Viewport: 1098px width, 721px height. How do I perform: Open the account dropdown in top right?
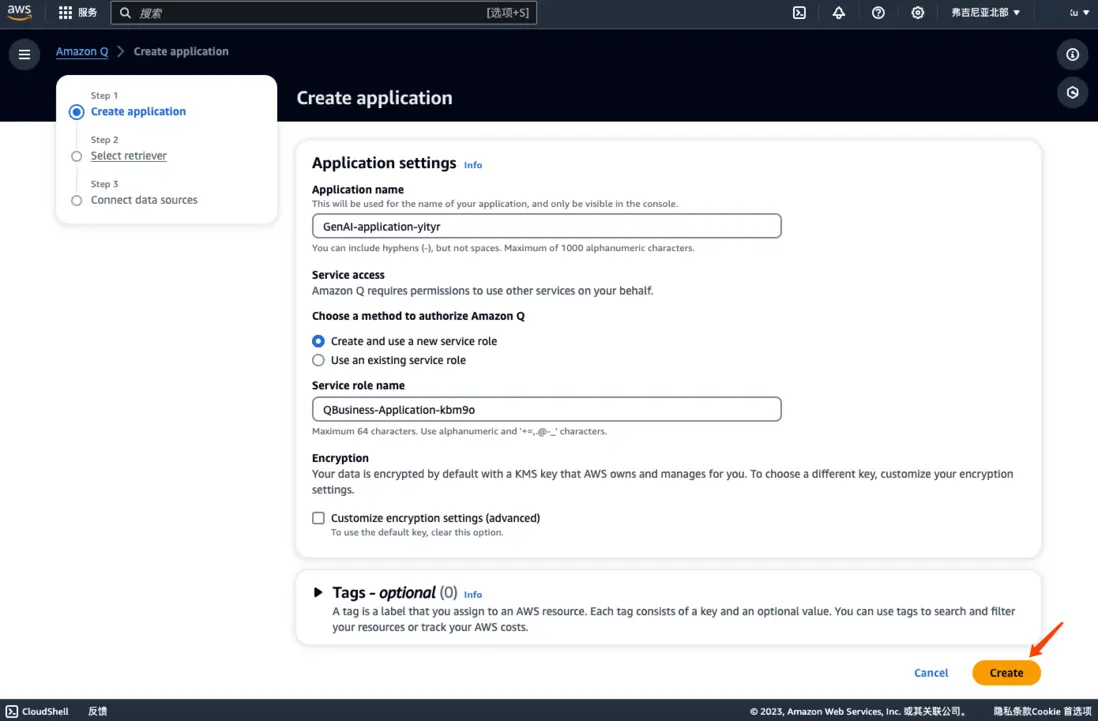(x=1079, y=13)
